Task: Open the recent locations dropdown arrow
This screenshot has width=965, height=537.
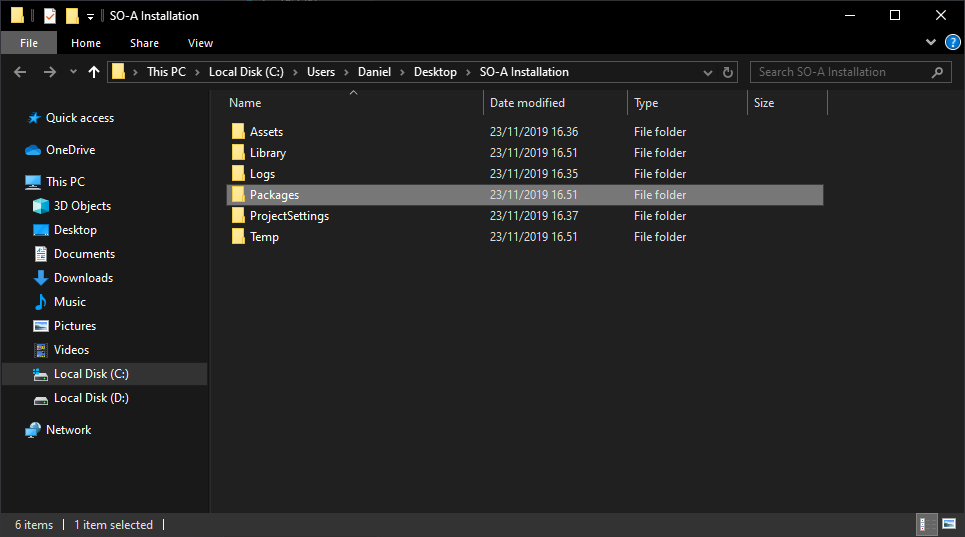Action: tap(73, 72)
